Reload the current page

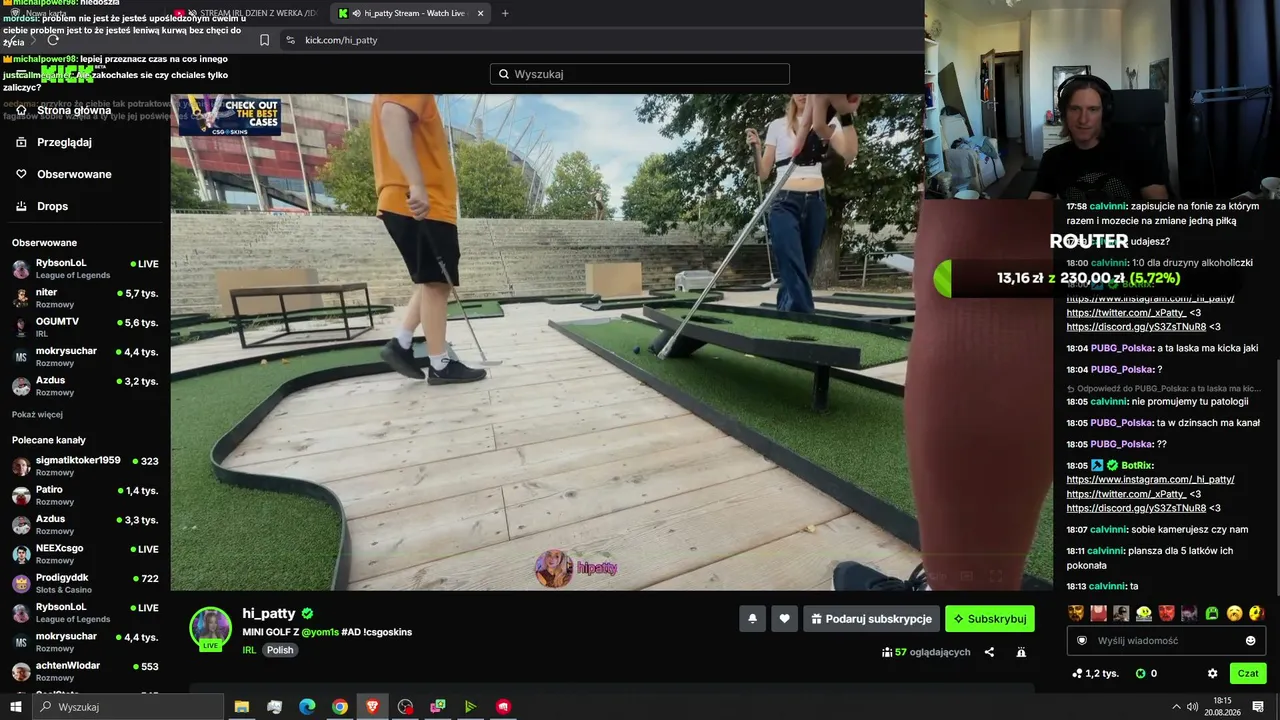click(53, 40)
